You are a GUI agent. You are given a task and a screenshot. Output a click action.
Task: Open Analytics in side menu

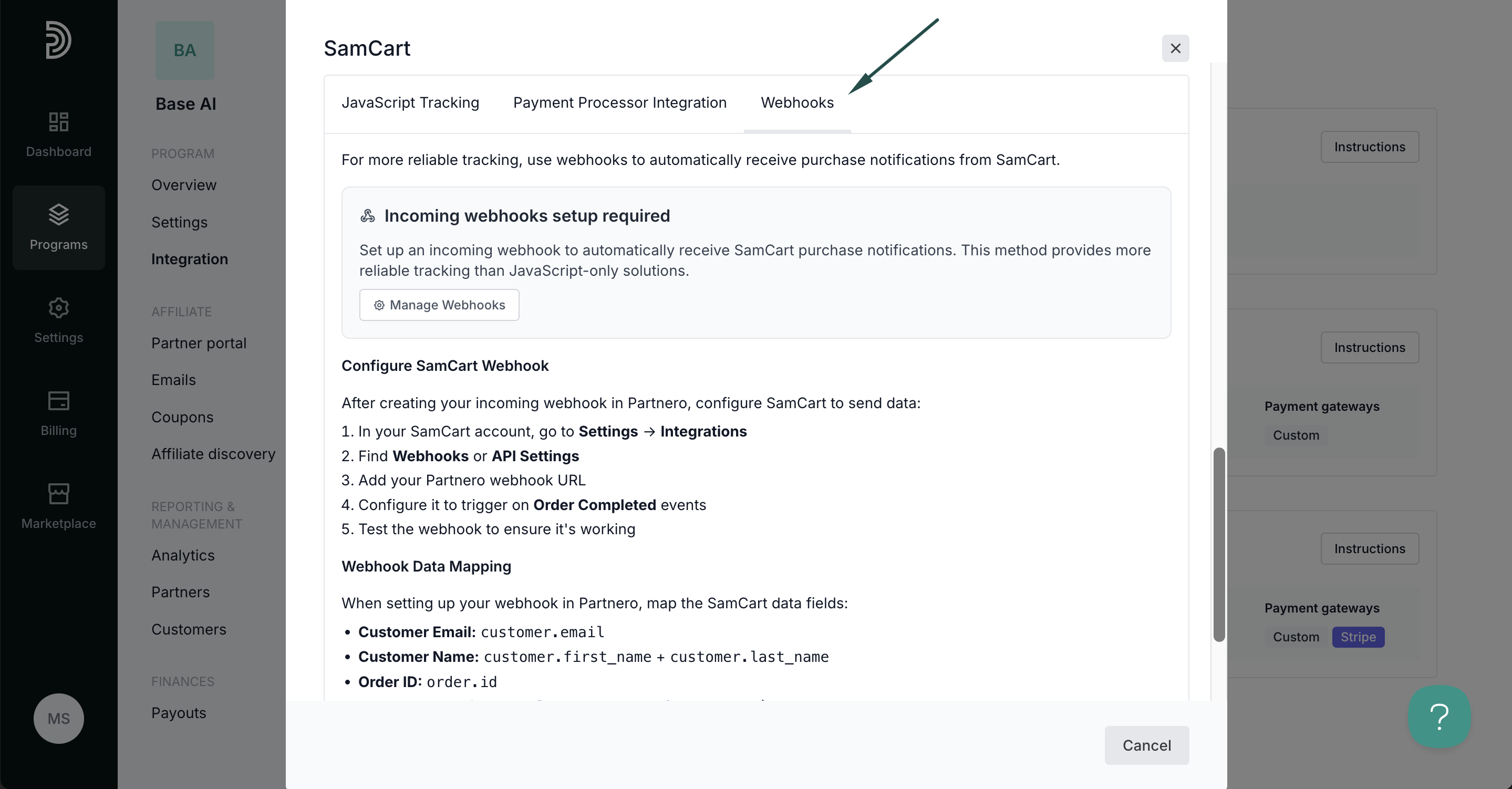(182, 555)
